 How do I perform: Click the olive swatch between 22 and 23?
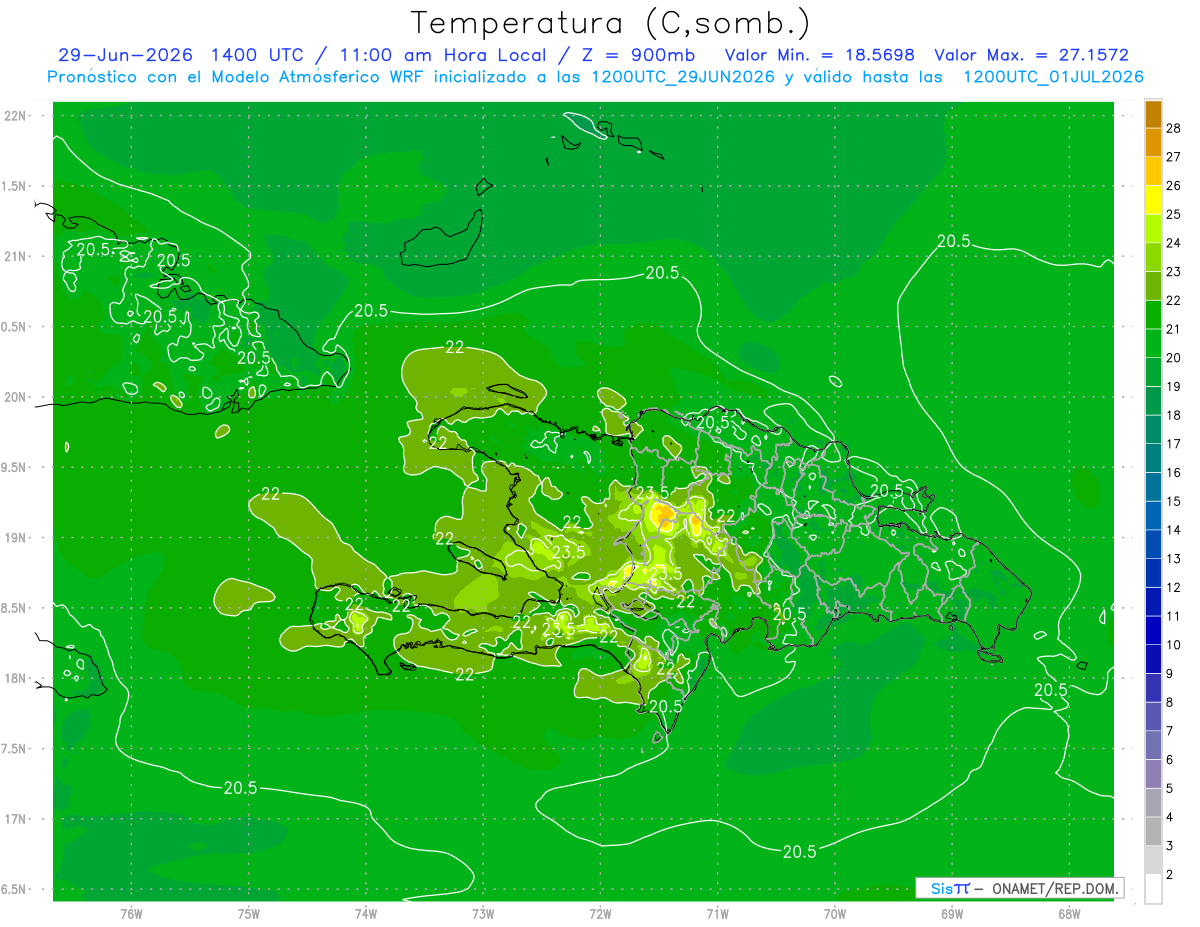coord(1153,286)
